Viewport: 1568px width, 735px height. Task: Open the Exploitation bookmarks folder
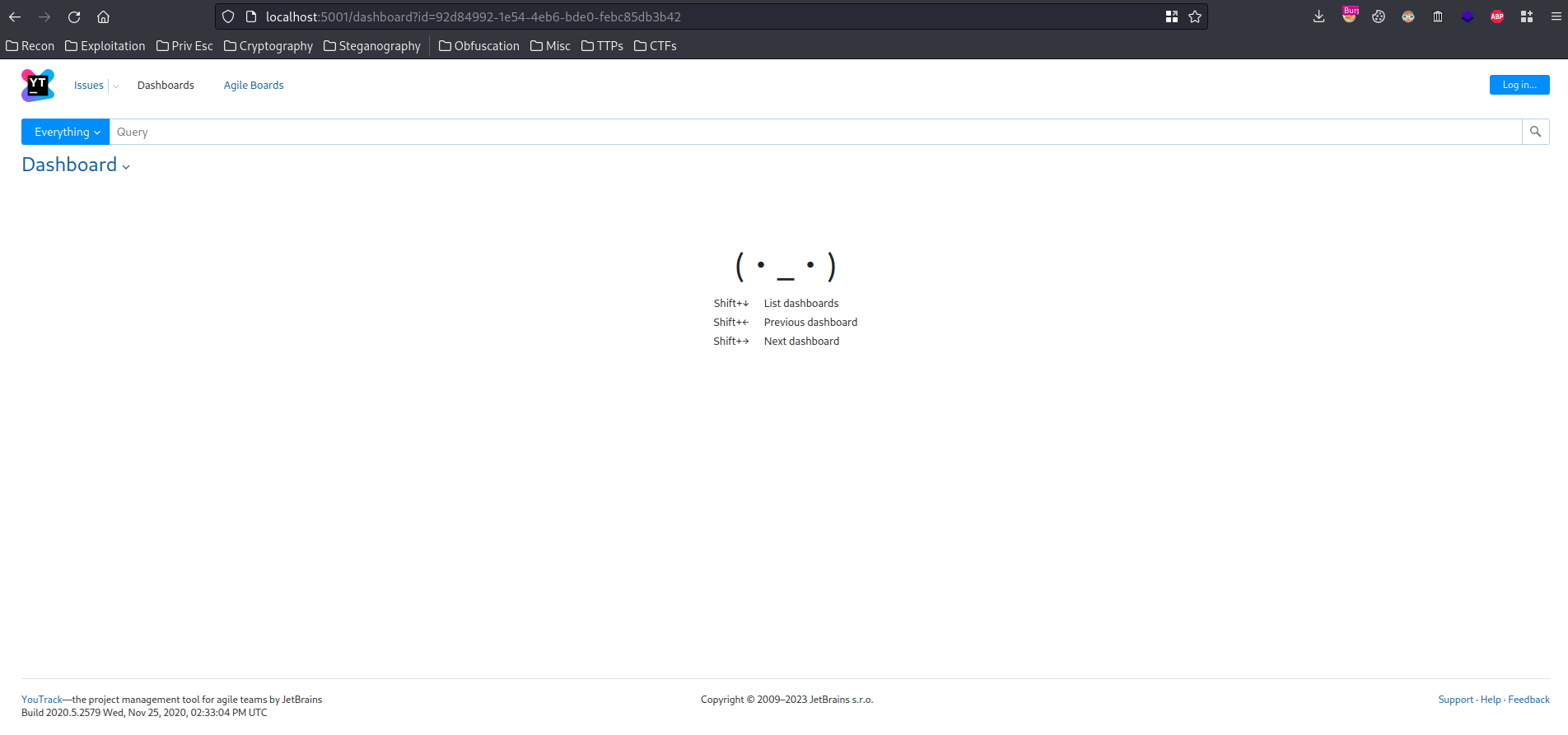tap(105, 46)
